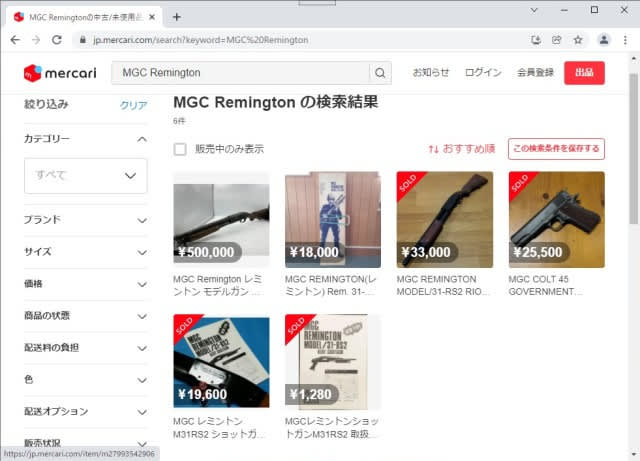Screen dimensions: 640x461
Task: Expand the サイズ filter
Action: pyautogui.click(x=85, y=252)
